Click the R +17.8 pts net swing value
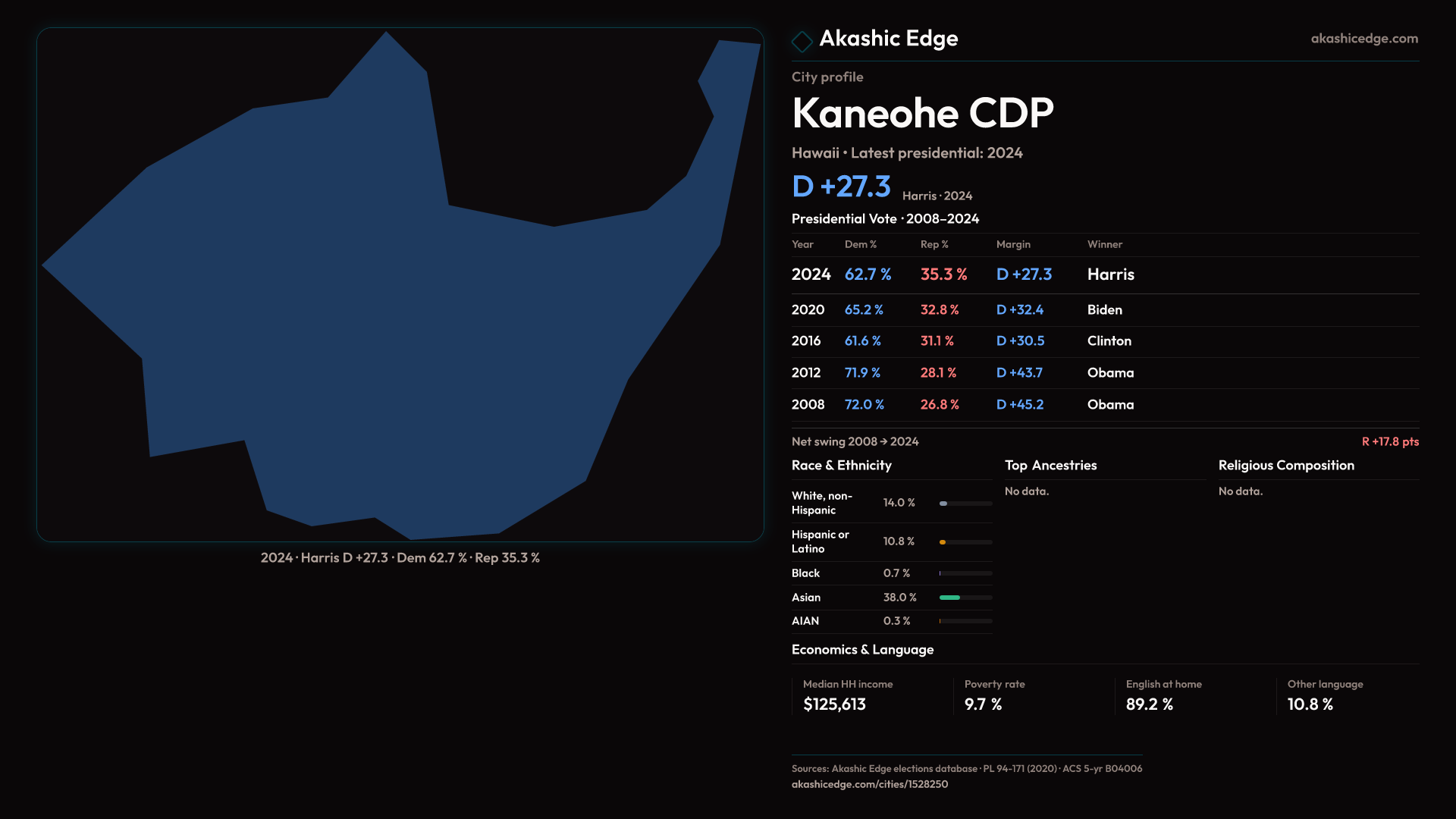 (1389, 441)
